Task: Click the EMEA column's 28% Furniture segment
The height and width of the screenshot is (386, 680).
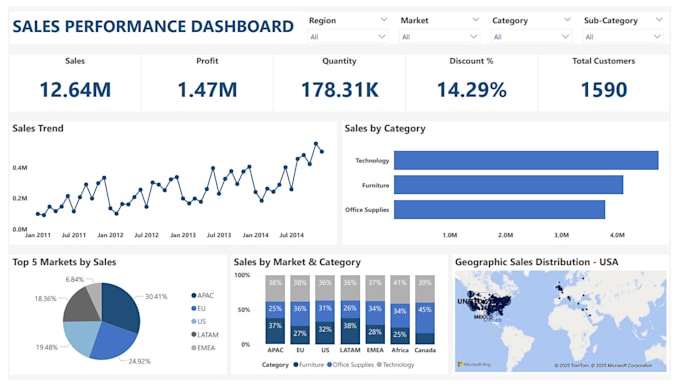Action: point(375,334)
